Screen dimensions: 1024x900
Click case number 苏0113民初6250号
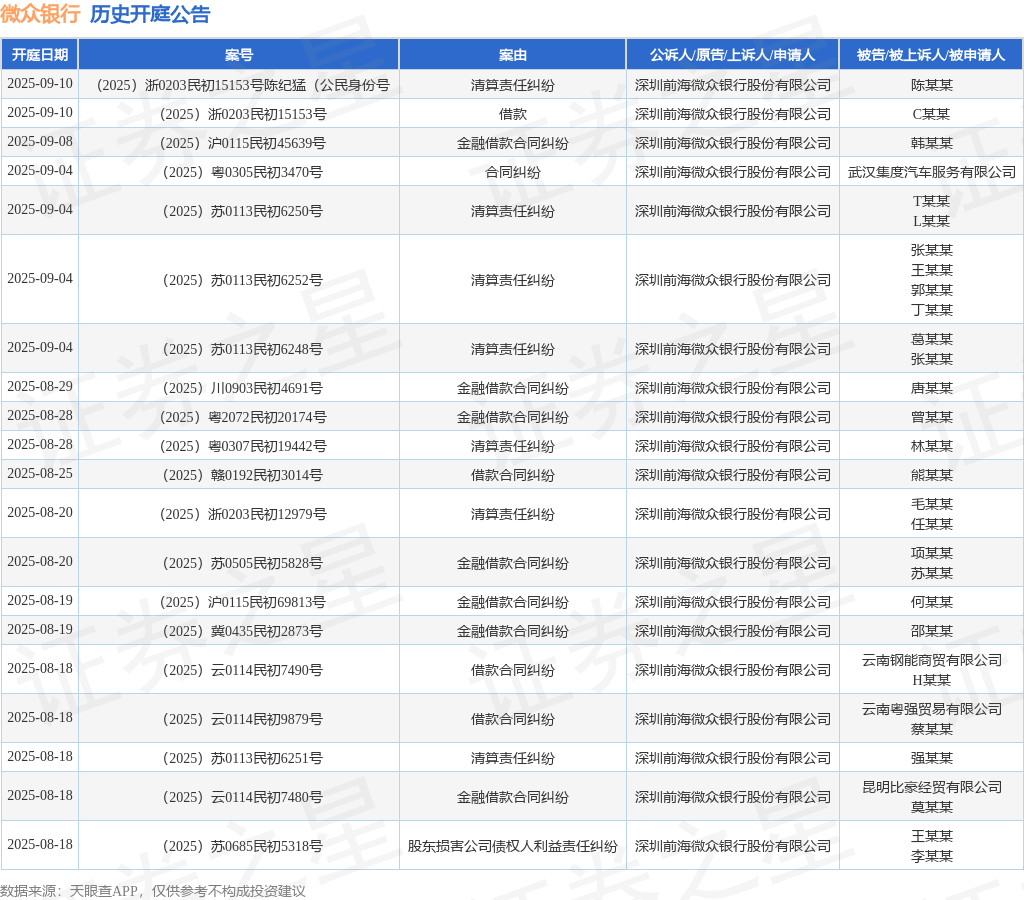(x=243, y=211)
